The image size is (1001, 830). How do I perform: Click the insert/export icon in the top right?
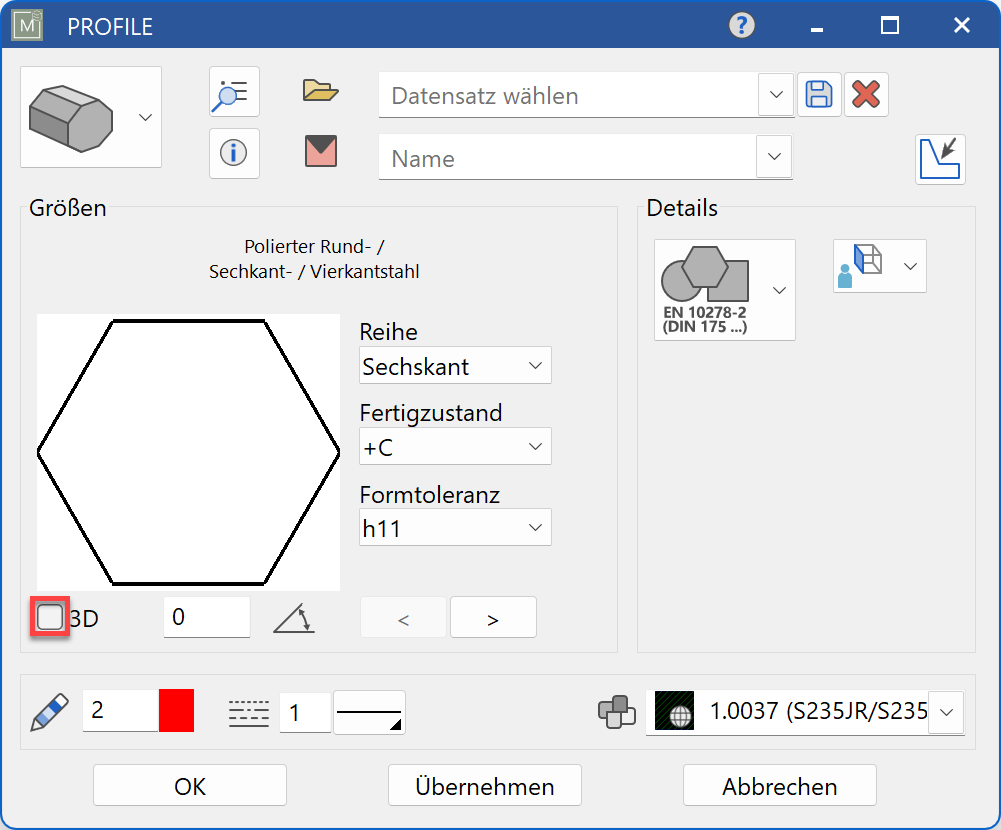(x=941, y=159)
